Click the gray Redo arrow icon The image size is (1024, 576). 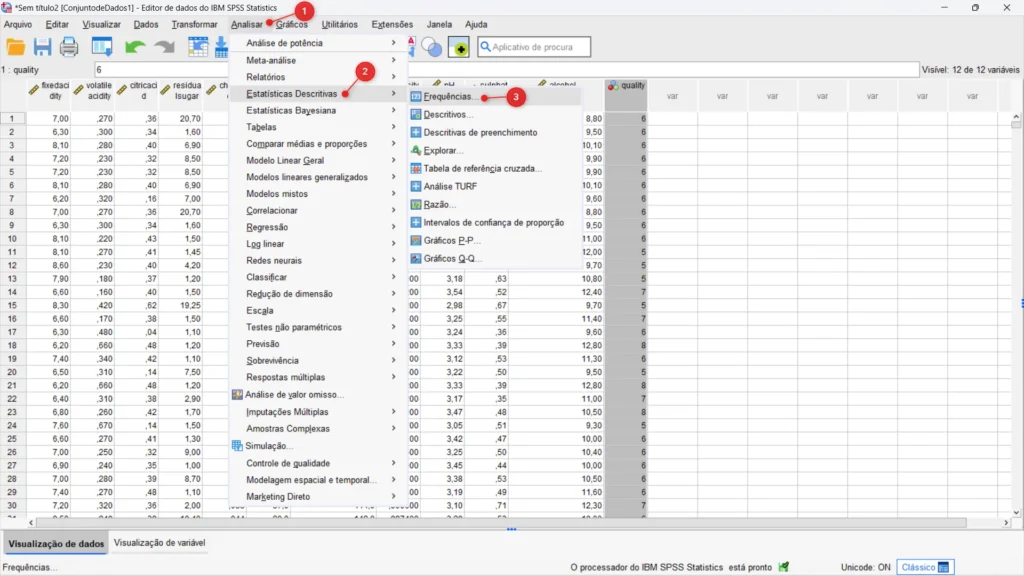pos(163,47)
